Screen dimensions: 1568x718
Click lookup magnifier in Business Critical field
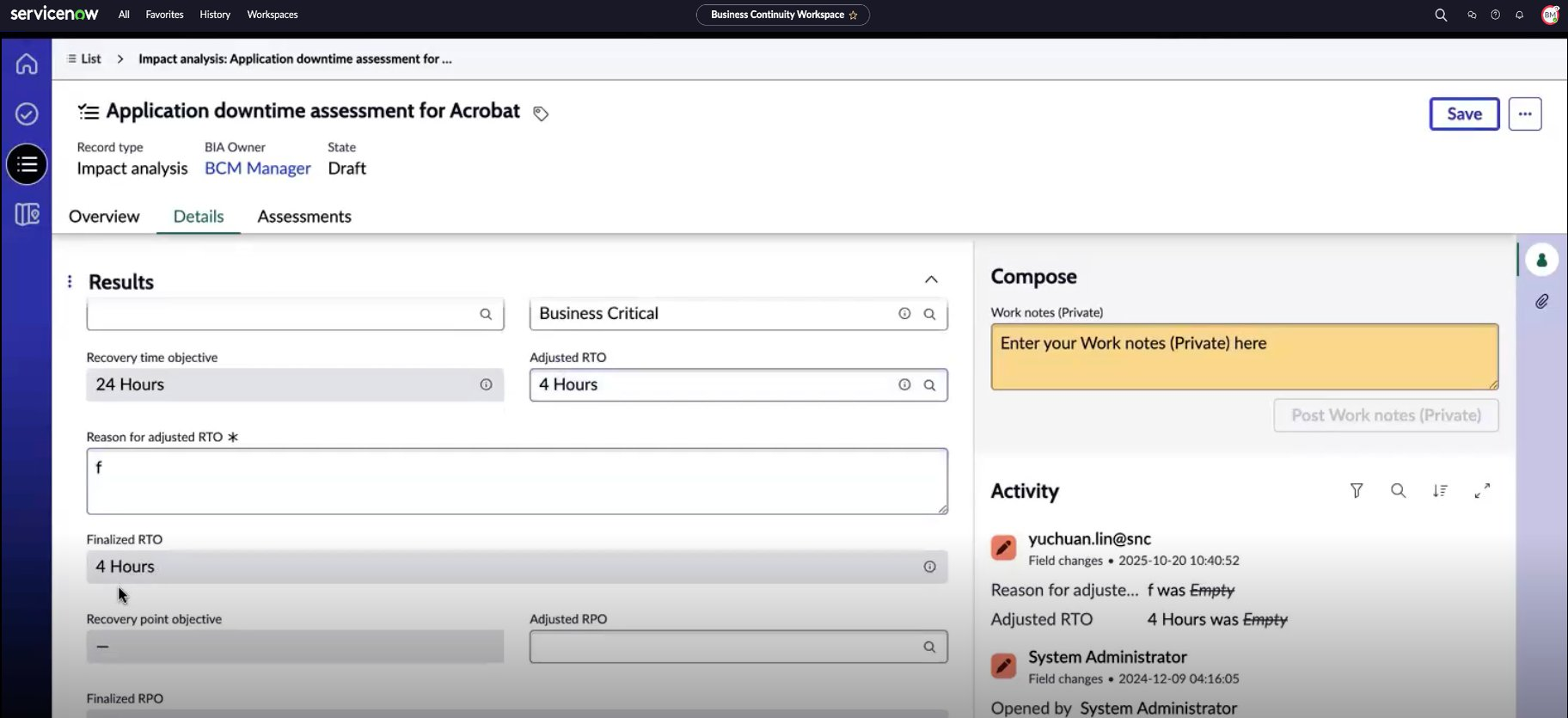click(929, 314)
